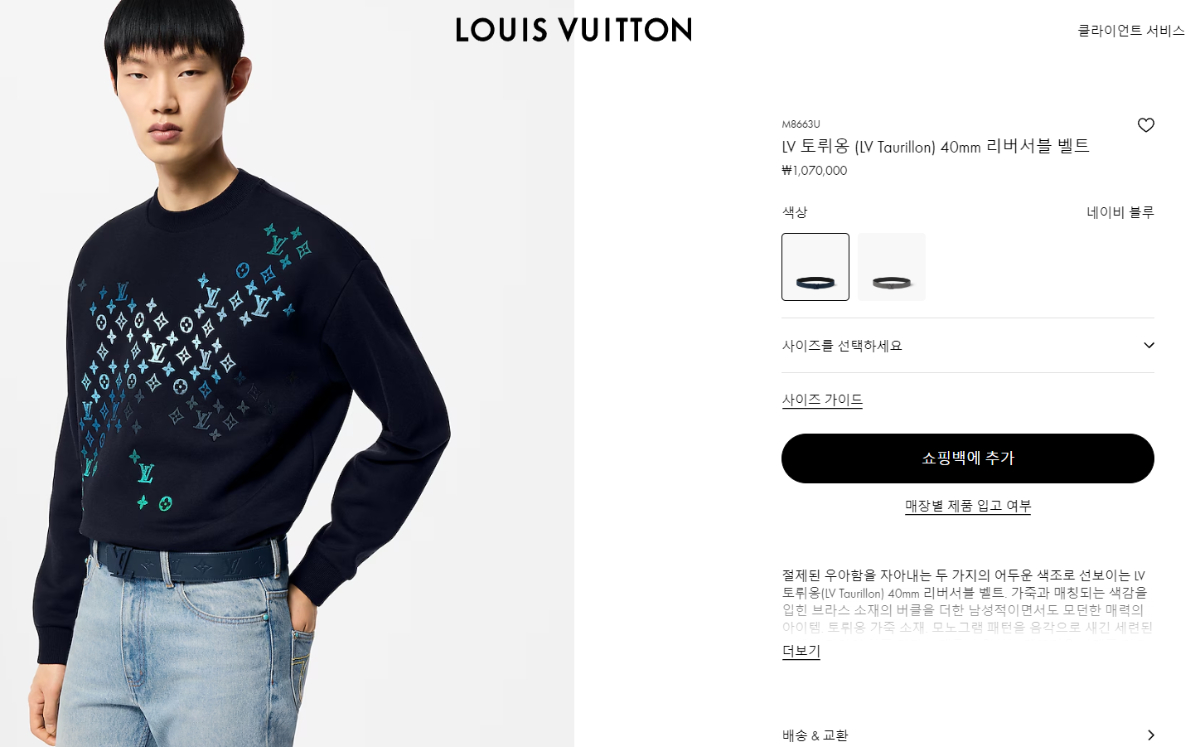Click the product description paragraph text
Image resolution: width=1200 pixels, height=747 pixels.
coord(966,601)
